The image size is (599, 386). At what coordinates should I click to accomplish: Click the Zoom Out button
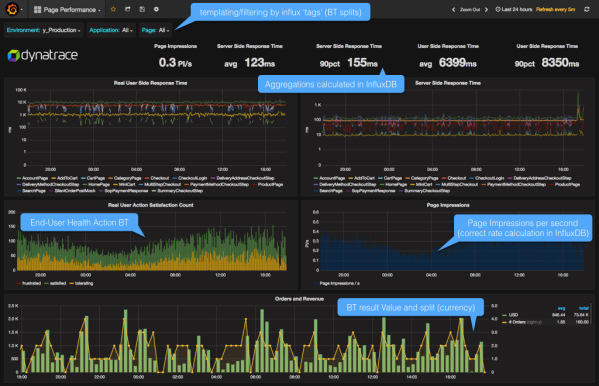click(x=470, y=10)
